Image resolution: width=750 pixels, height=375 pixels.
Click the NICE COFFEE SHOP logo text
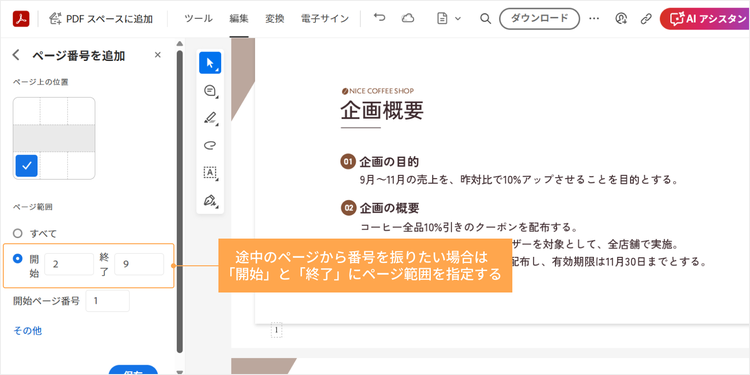[378, 90]
